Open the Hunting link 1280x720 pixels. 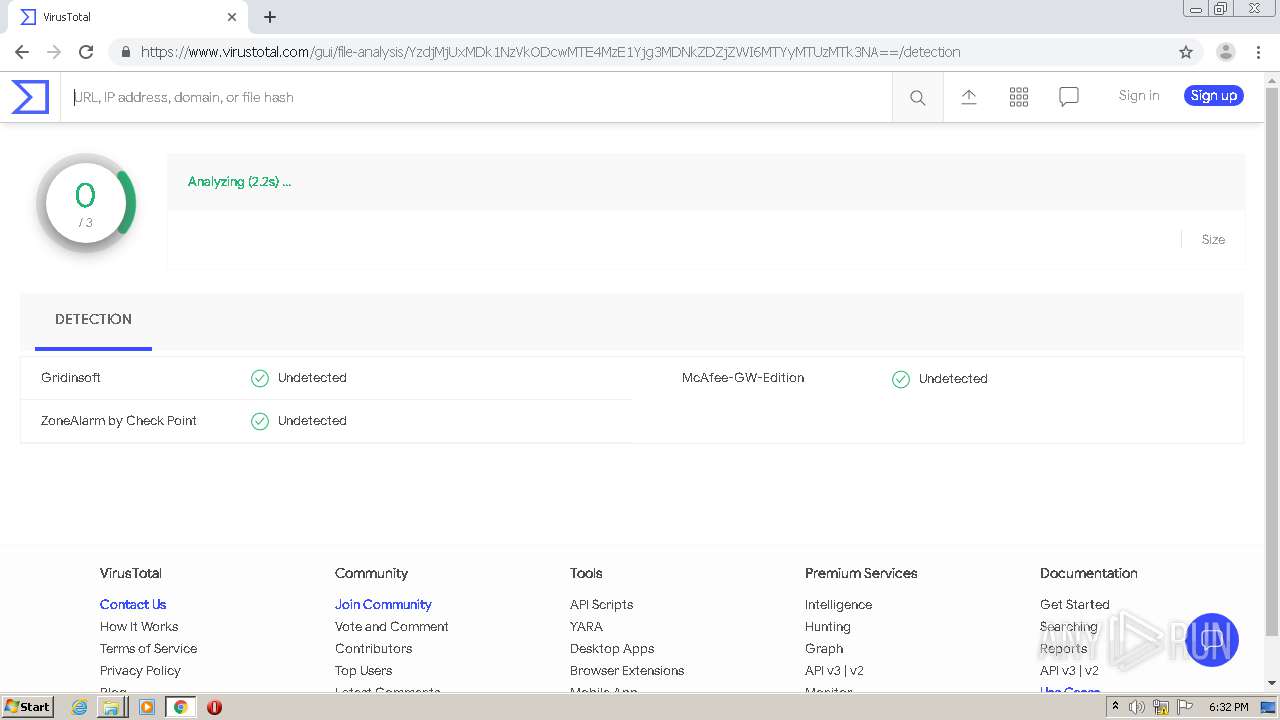coord(827,627)
